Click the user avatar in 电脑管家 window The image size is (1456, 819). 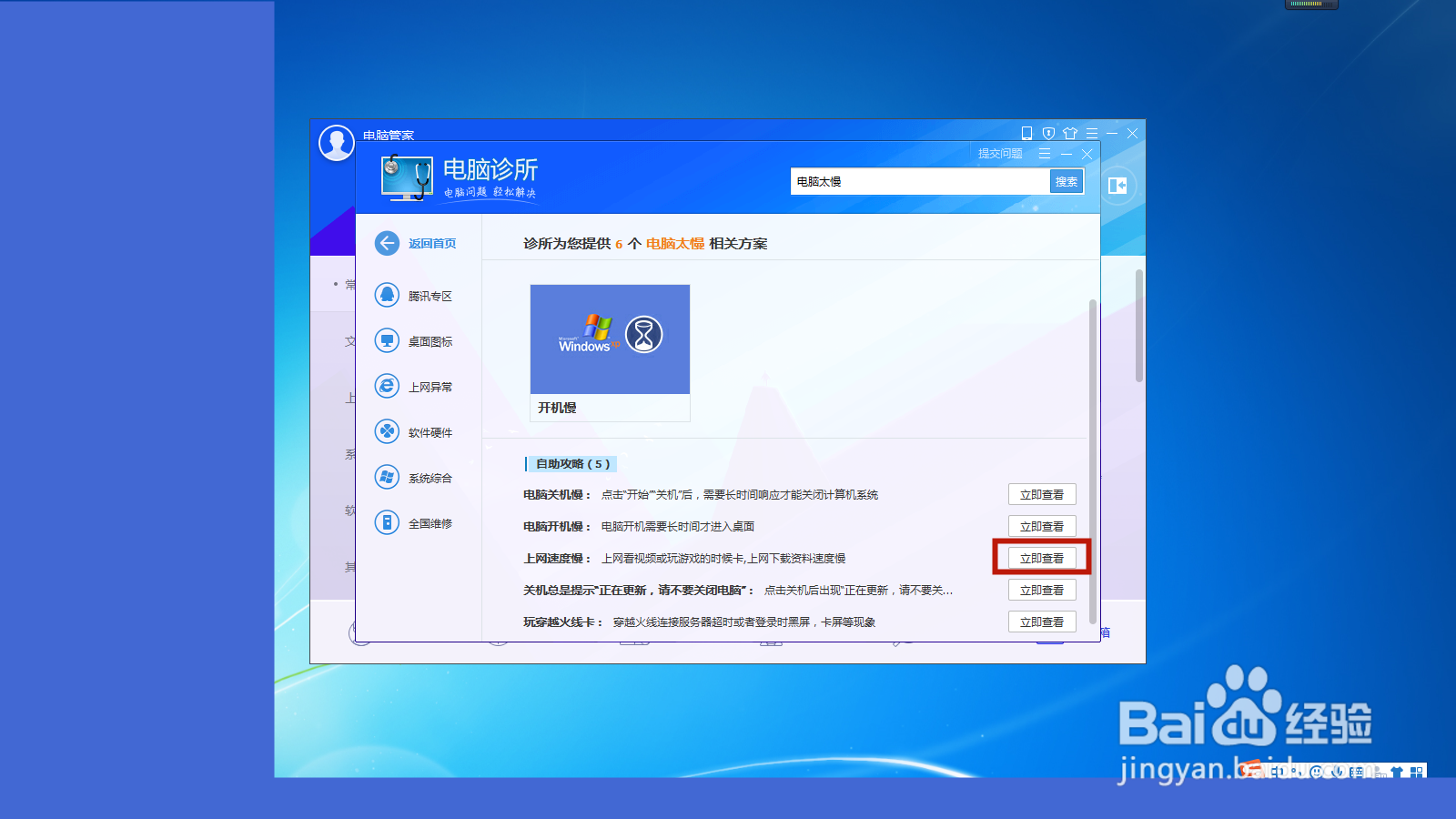tap(336, 143)
